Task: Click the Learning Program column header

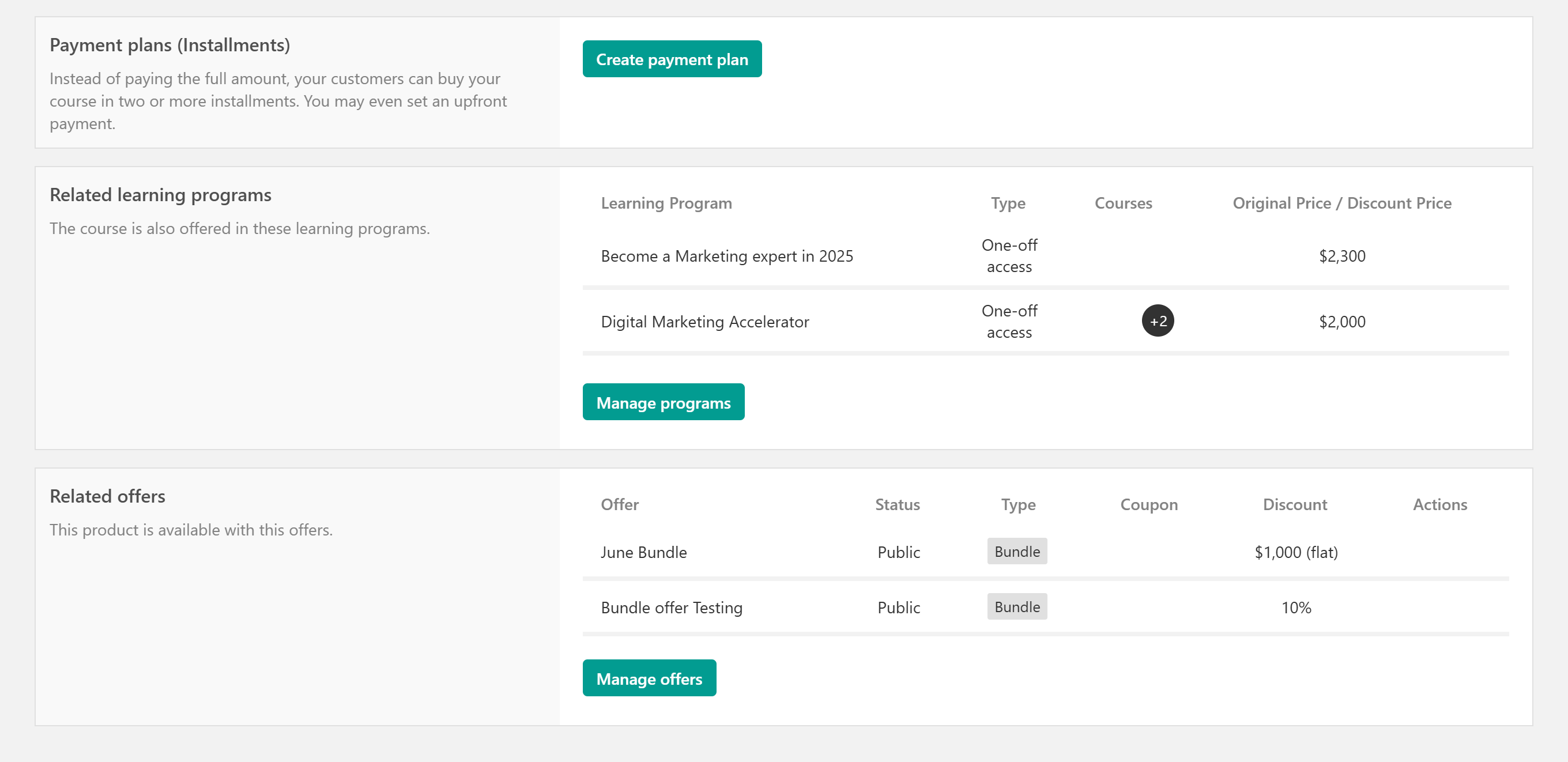Action: 666,203
